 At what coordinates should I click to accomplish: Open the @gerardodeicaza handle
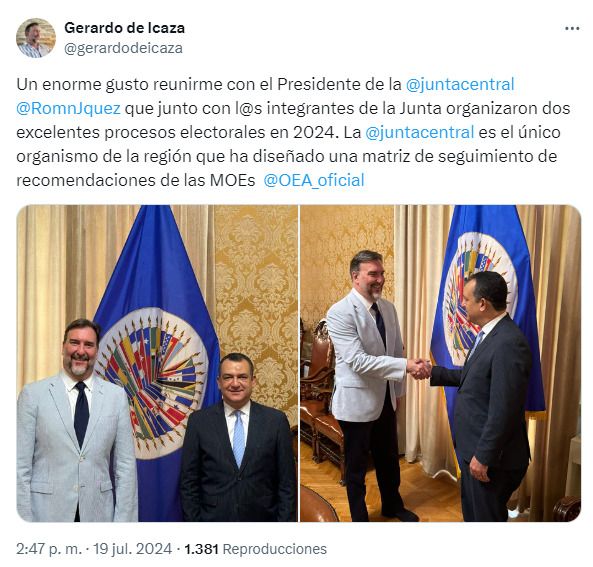coord(123,48)
